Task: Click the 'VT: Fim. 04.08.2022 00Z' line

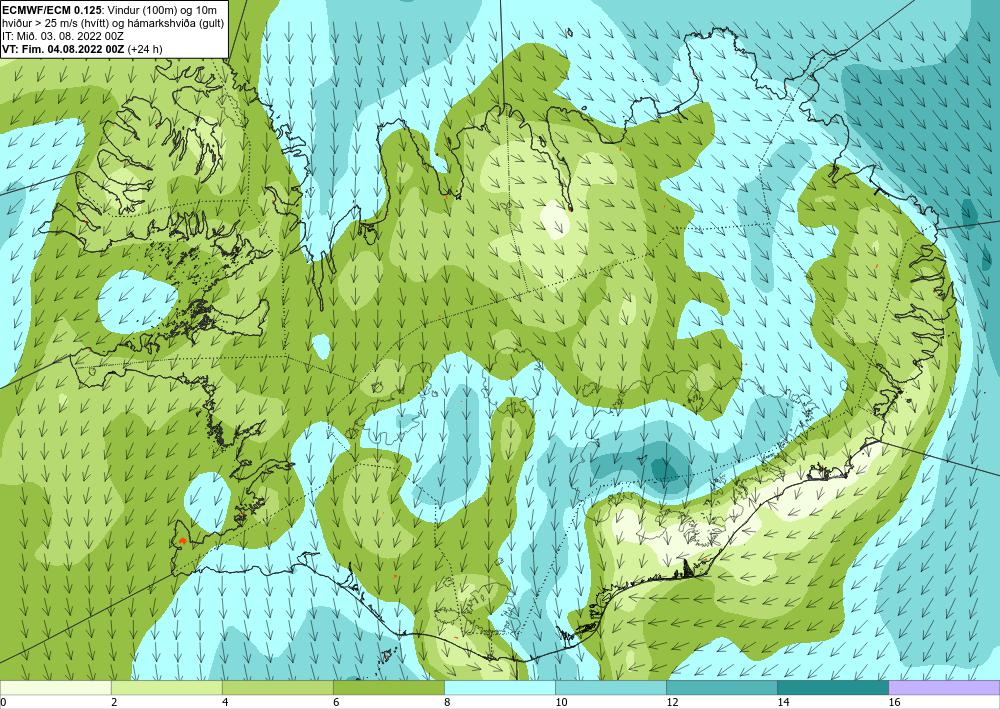Action: point(64,49)
